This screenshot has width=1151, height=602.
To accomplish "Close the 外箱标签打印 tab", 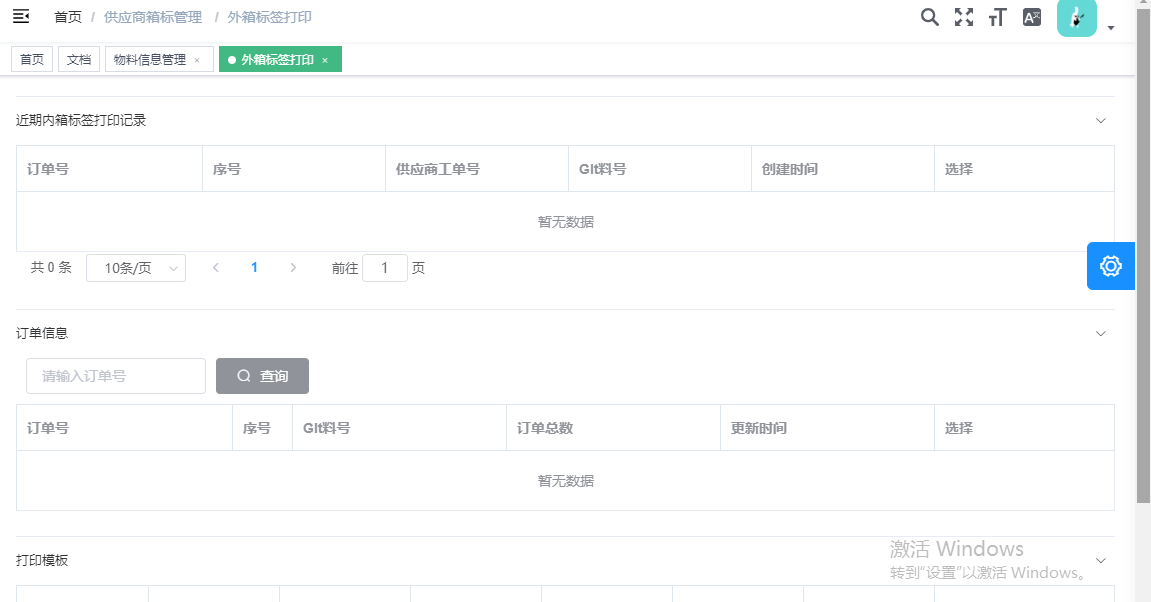I will coord(325,61).
